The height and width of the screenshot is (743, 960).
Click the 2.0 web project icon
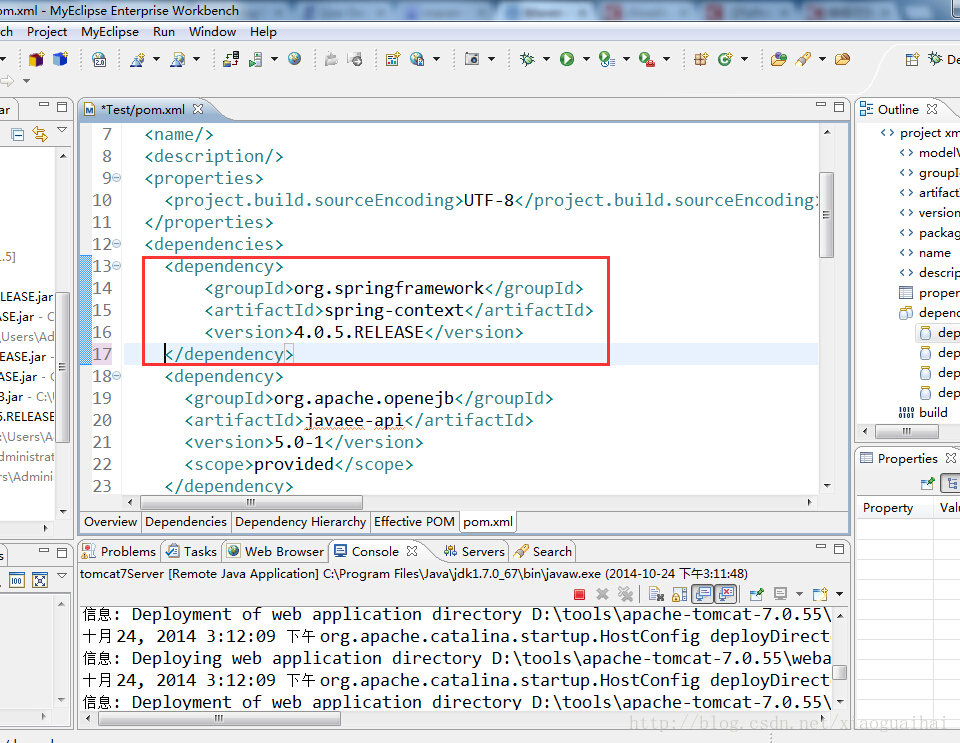tap(99, 59)
